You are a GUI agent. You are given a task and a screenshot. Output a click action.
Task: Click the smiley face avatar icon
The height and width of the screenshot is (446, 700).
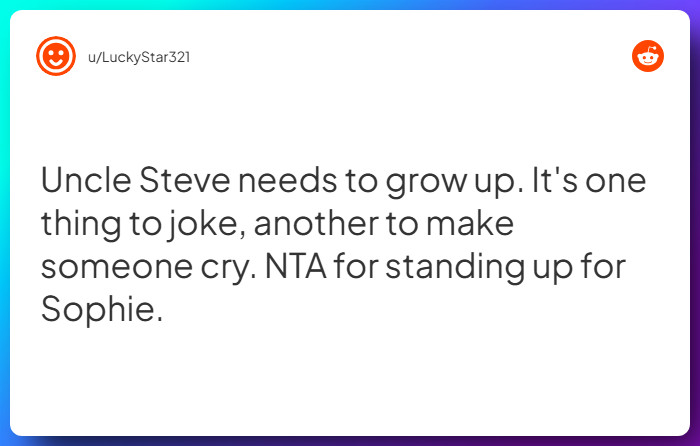tap(56, 56)
